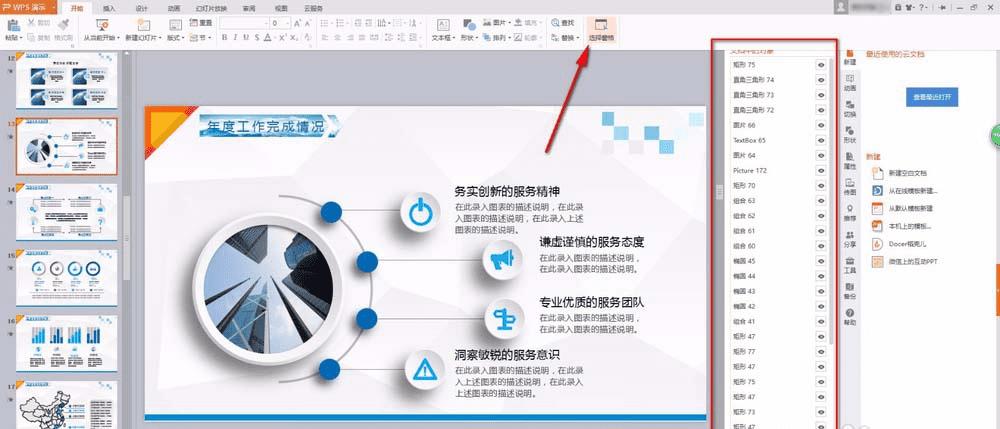Select the Format Painter brush
Viewport: 1000px width, 429px height.
tap(63, 24)
